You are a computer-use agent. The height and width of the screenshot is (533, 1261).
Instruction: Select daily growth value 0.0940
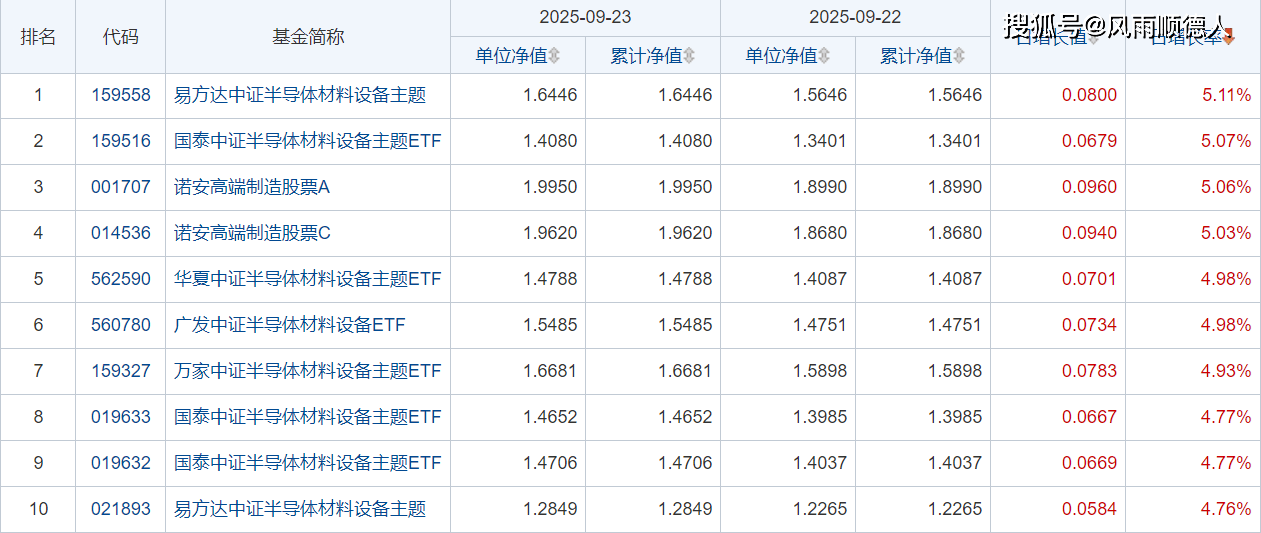point(1090,233)
